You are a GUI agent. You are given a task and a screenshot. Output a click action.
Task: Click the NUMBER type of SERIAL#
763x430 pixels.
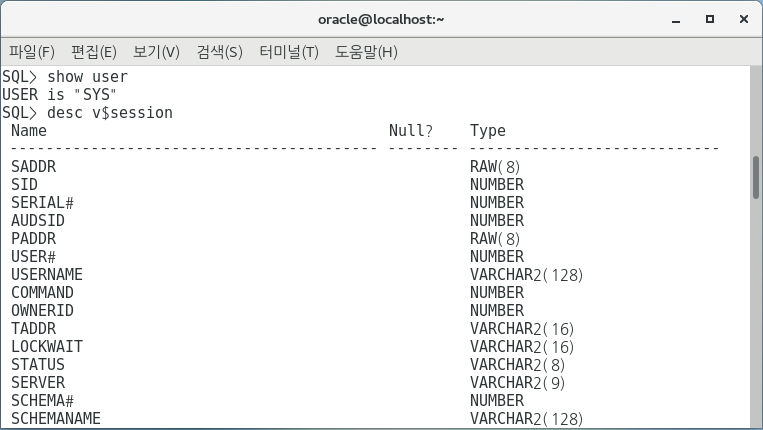pos(497,202)
